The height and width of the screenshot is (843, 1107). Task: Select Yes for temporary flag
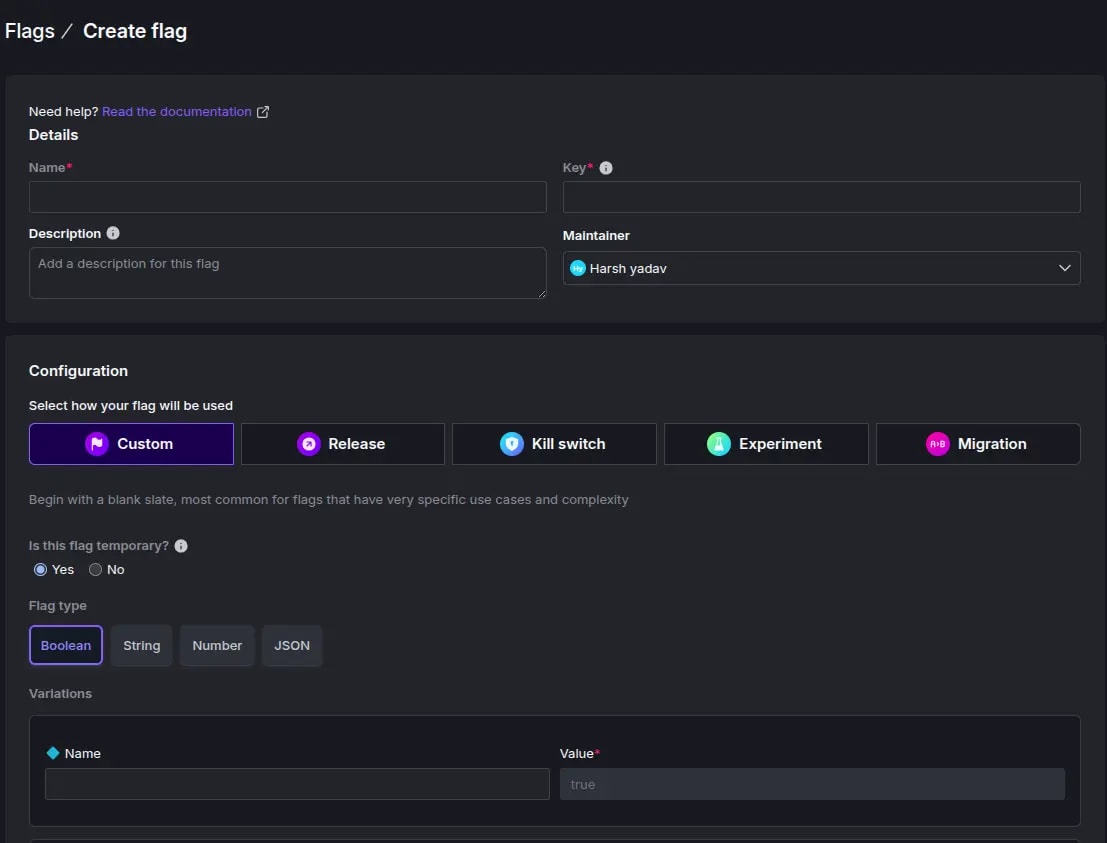pyautogui.click(x=41, y=570)
